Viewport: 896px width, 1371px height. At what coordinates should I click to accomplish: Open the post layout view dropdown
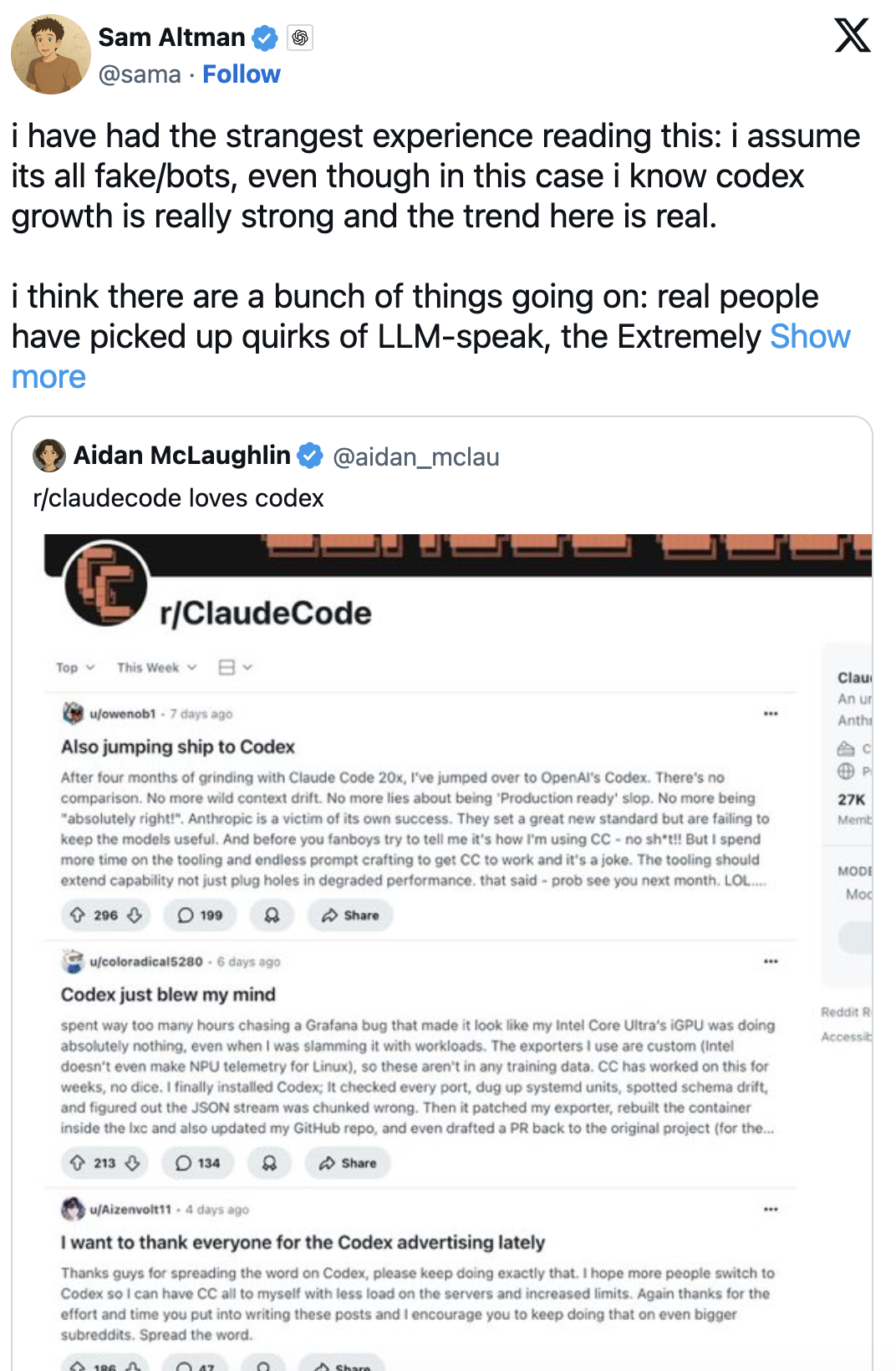click(232, 666)
